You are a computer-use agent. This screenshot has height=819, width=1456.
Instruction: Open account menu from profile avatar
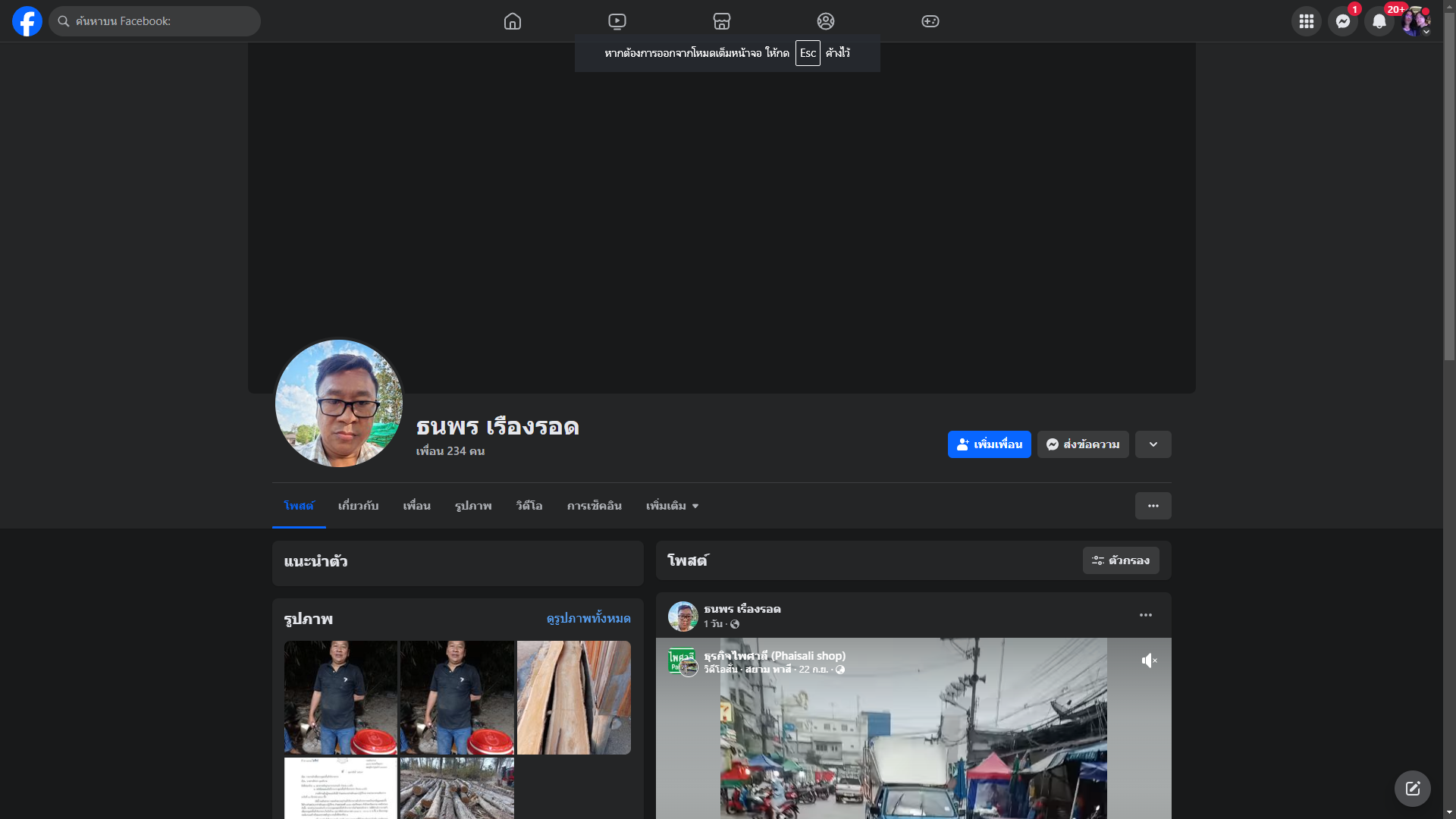(1415, 21)
